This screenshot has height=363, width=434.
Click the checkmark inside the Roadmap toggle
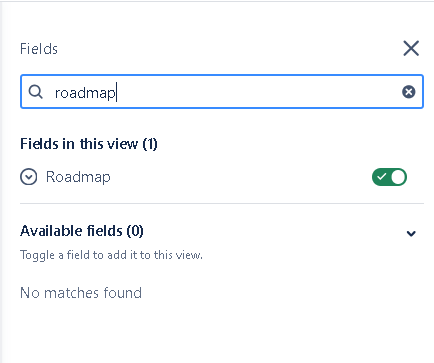point(381,177)
